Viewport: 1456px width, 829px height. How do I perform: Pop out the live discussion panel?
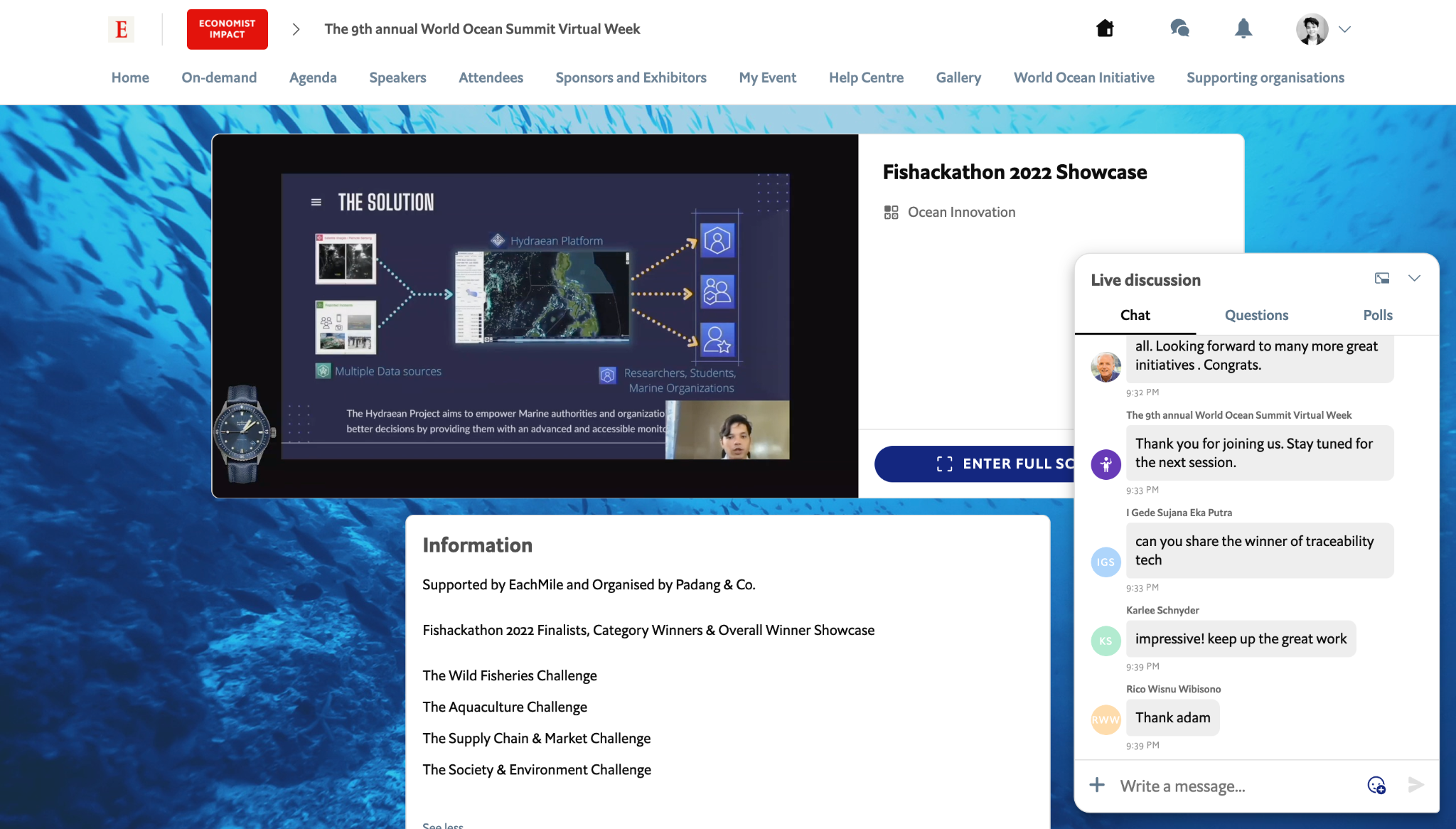[1382, 278]
